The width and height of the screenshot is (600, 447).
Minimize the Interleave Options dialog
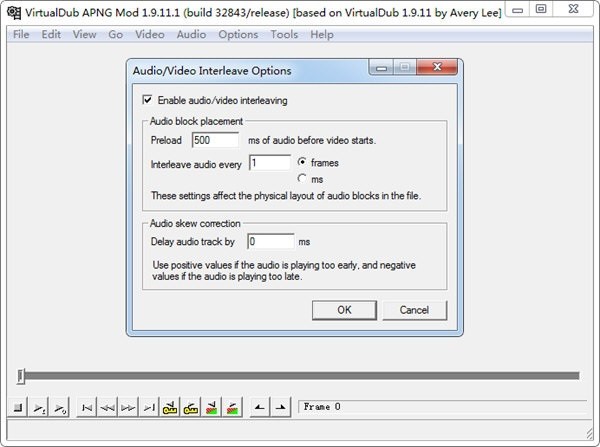point(381,67)
